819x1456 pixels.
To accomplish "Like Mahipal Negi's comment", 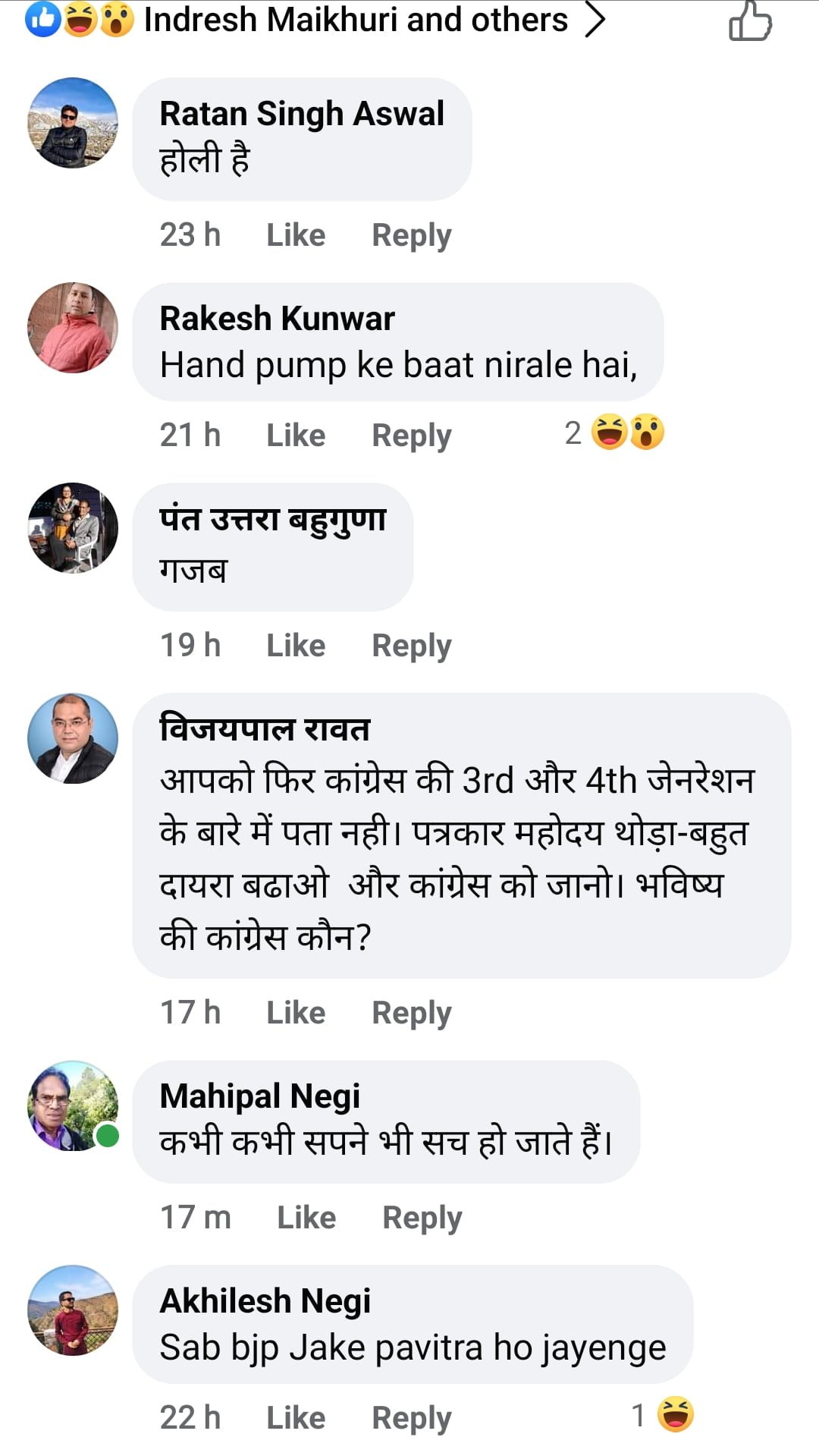I will [306, 1218].
